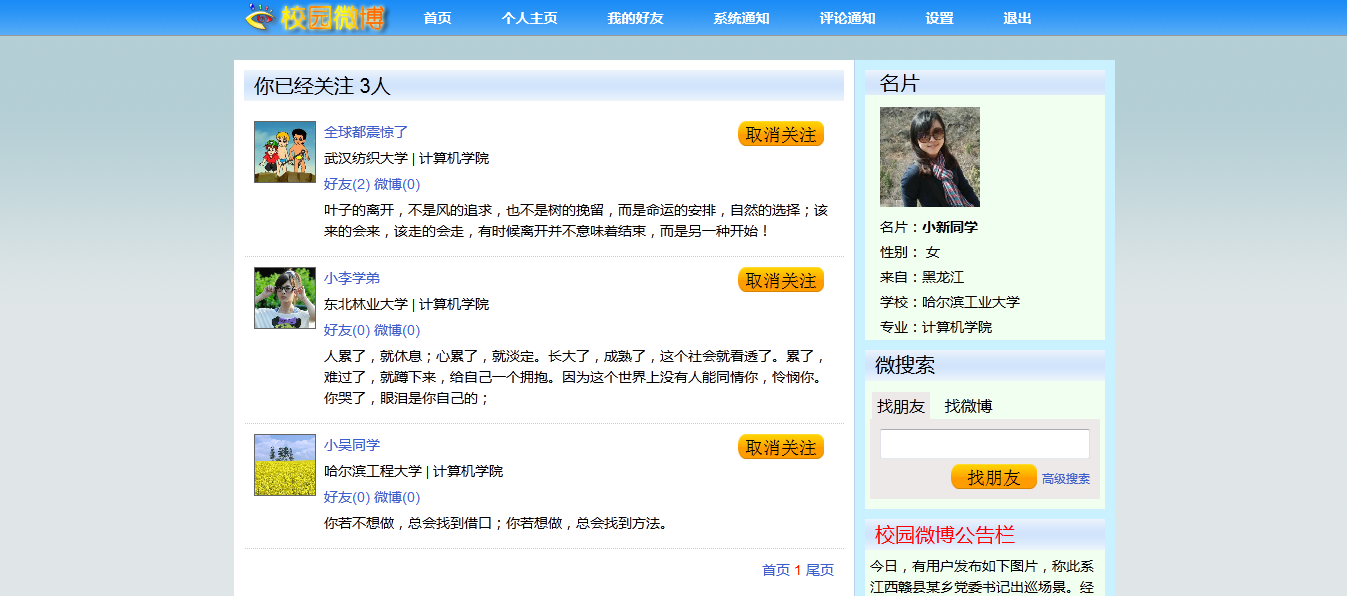Unfollow 小李学弟 with 取消关注 button
The height and width of the screenshot is (596, 1347).
coord(781,280)
